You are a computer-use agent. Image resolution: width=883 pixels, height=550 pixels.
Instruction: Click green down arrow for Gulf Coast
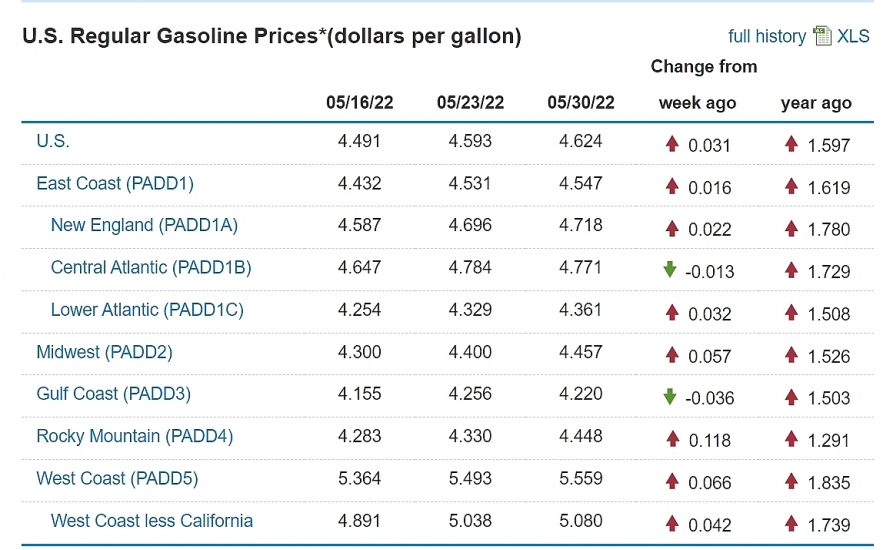pos(670,397)
